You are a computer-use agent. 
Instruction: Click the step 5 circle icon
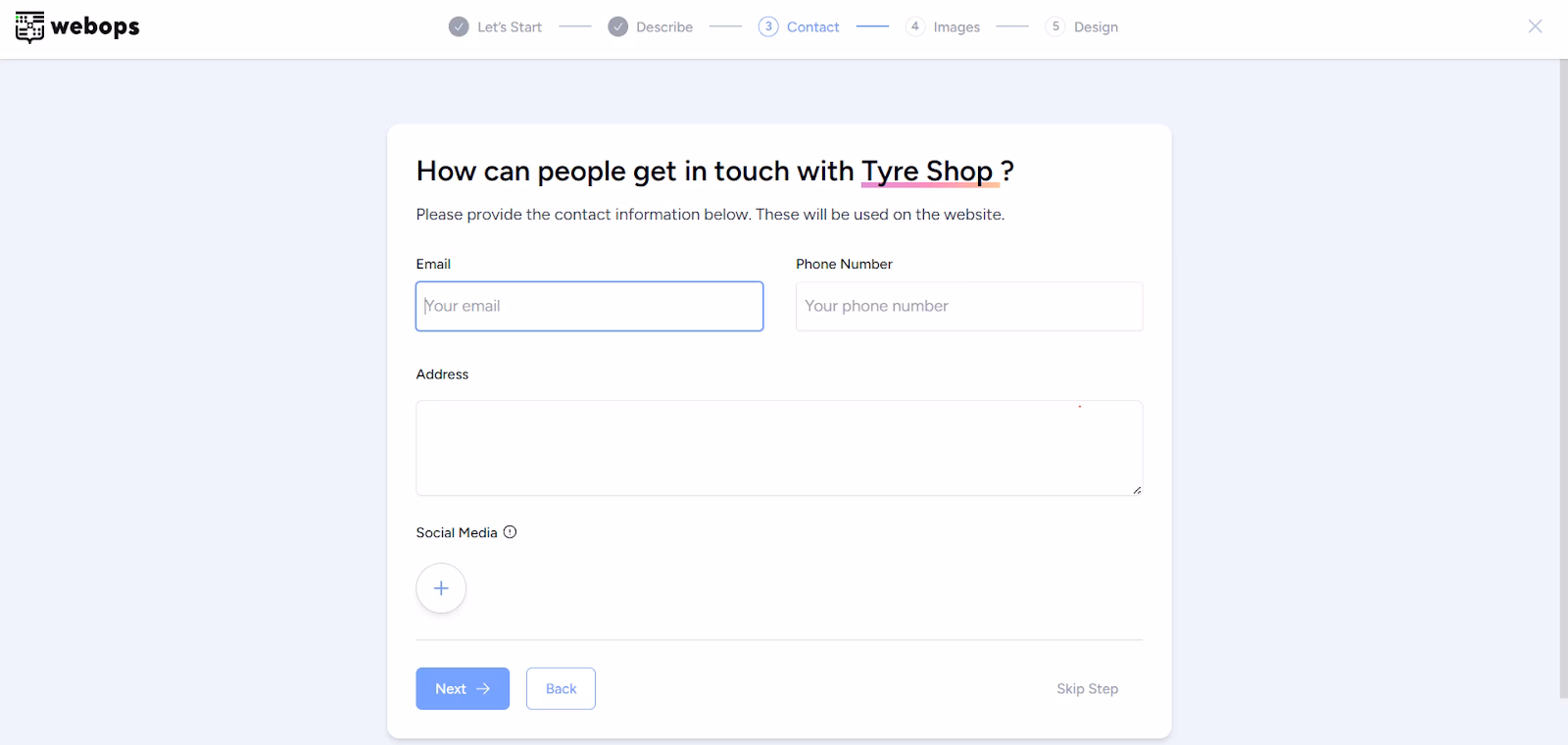tap(1055, 27)
